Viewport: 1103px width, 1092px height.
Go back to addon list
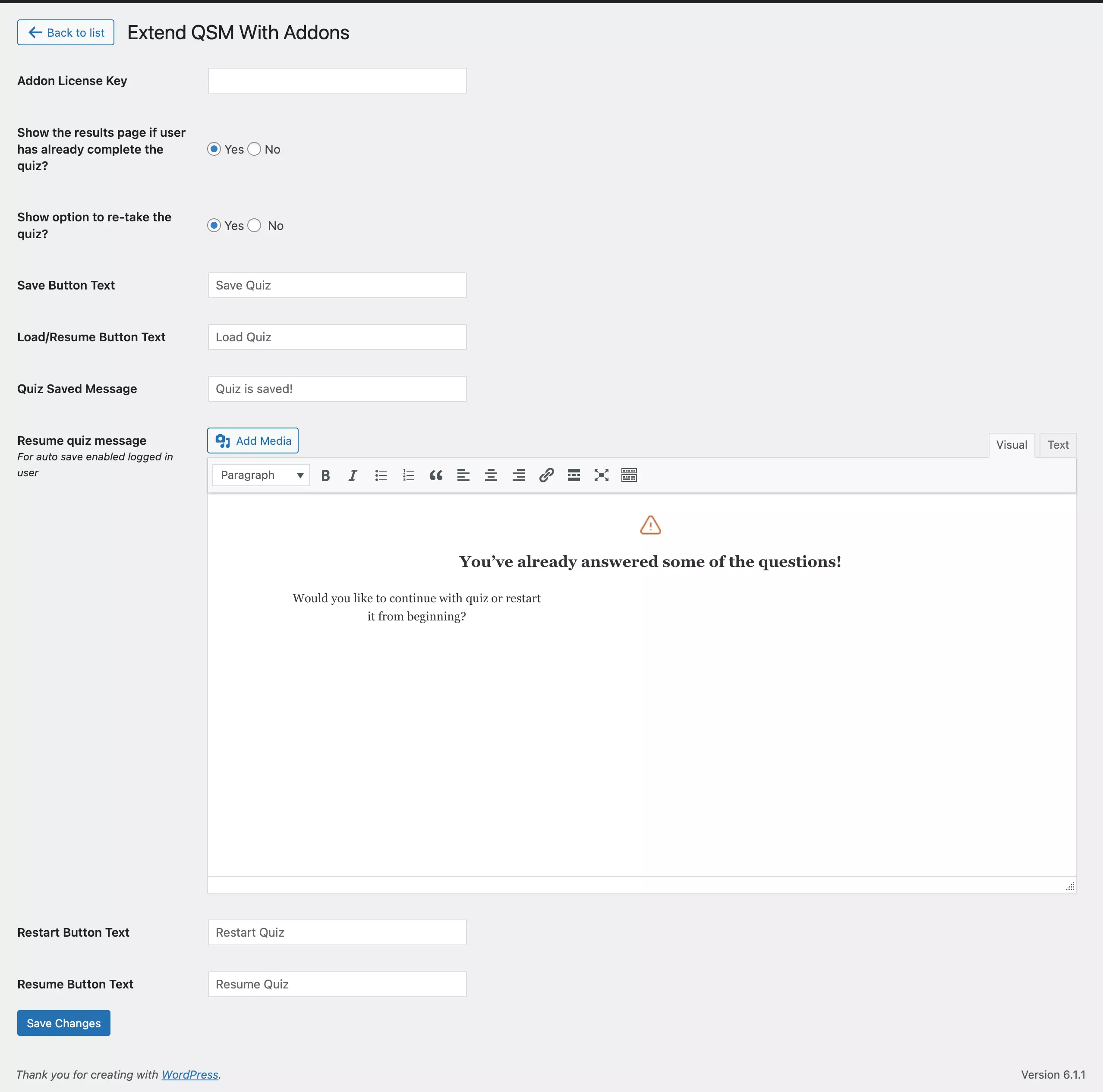tap(66, 32)
